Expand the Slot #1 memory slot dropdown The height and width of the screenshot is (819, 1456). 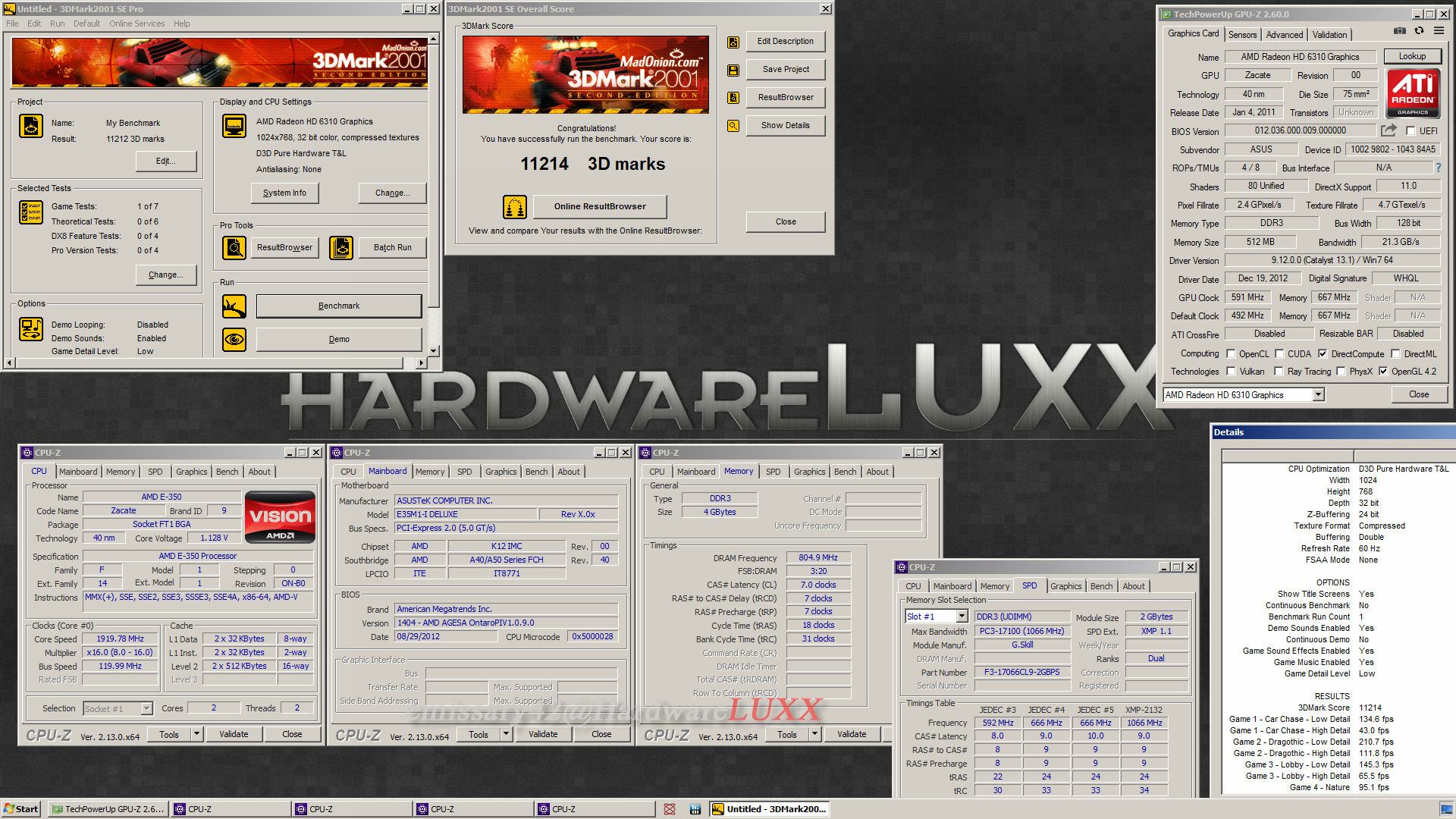[962, 617]
